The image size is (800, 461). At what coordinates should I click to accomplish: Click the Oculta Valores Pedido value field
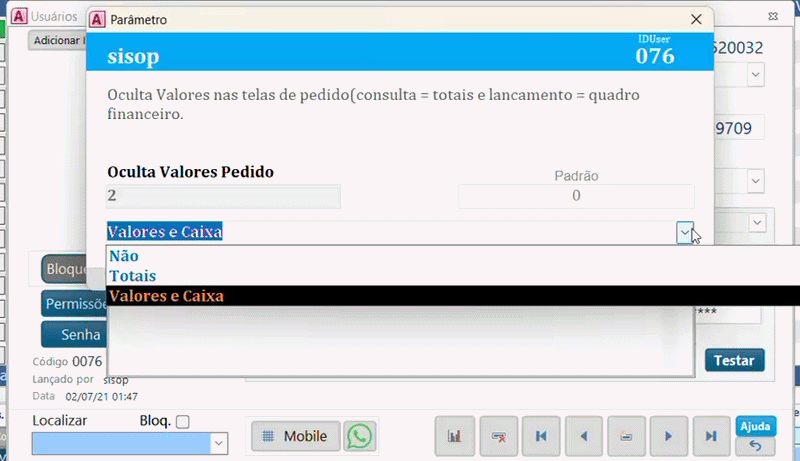click(223, 196)
